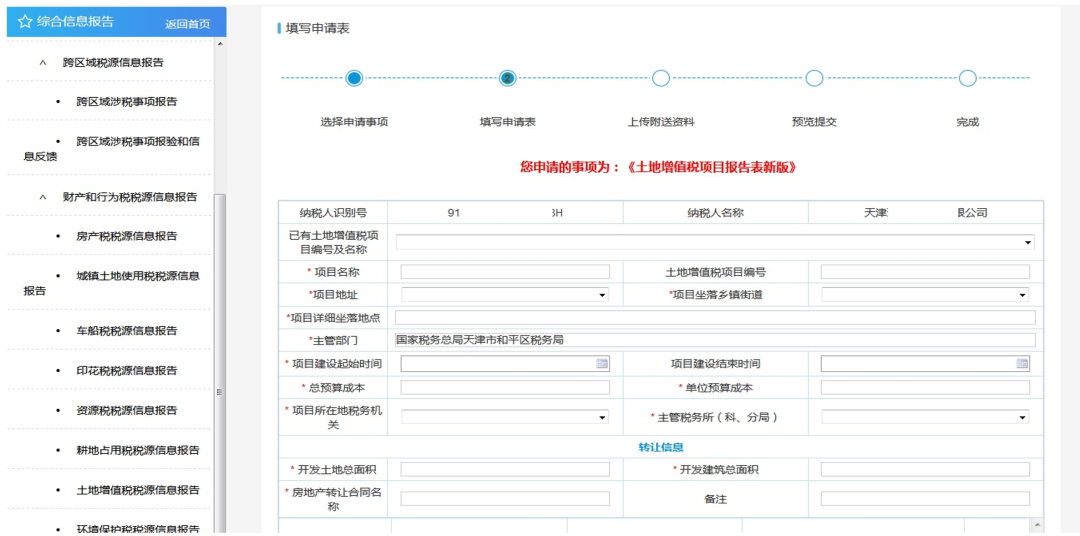Open 土地增值税税源信息报告 menu item

point(138,491)
